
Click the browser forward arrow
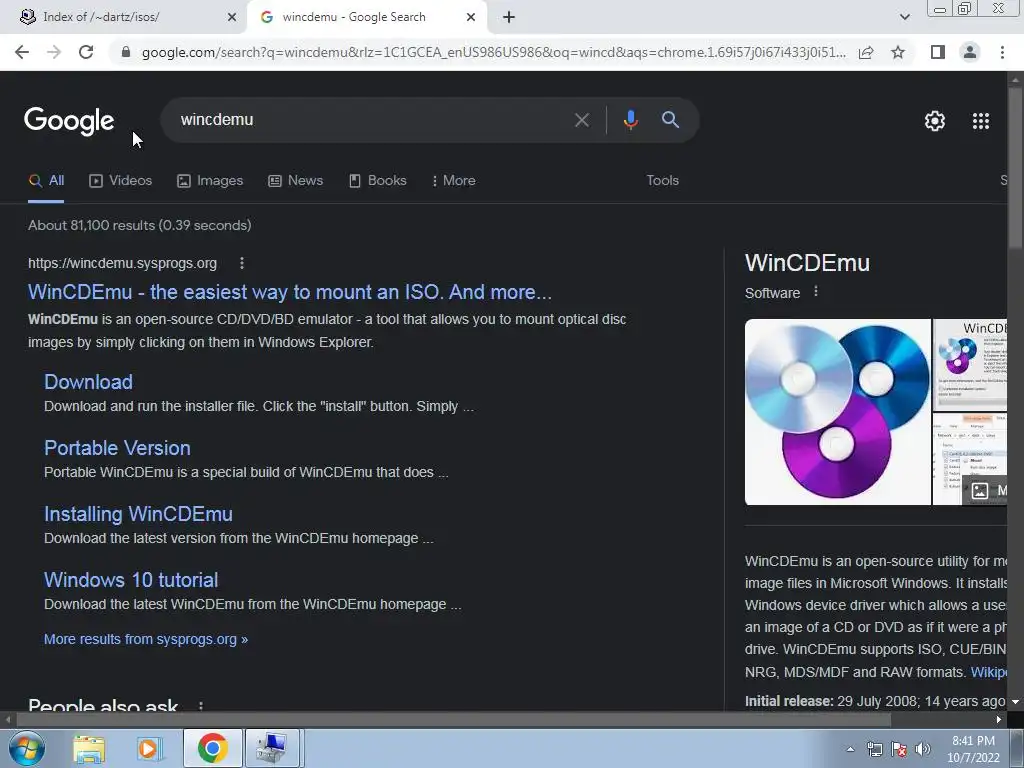(x=54, y=52)
